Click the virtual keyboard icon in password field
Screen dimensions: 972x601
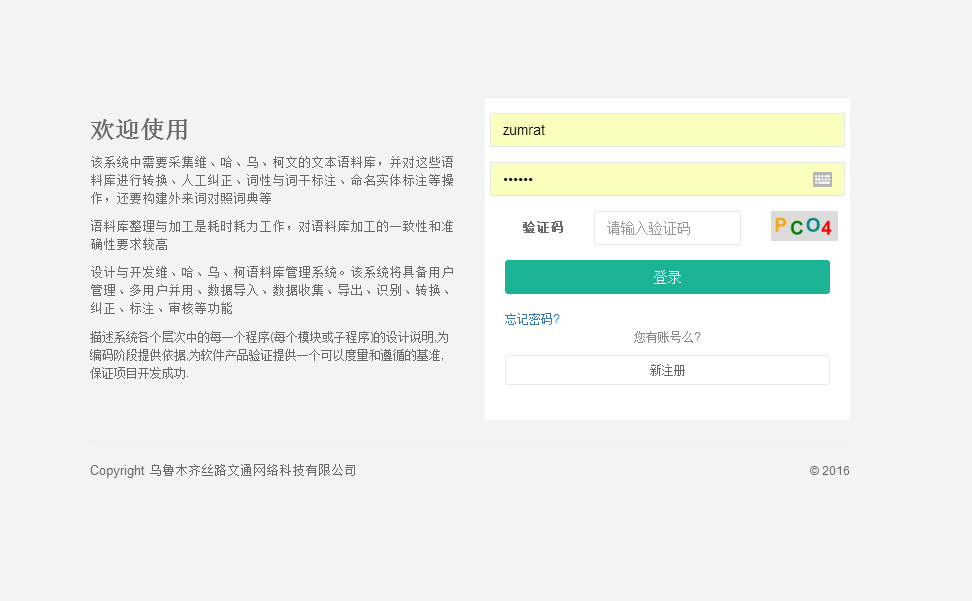822,180
